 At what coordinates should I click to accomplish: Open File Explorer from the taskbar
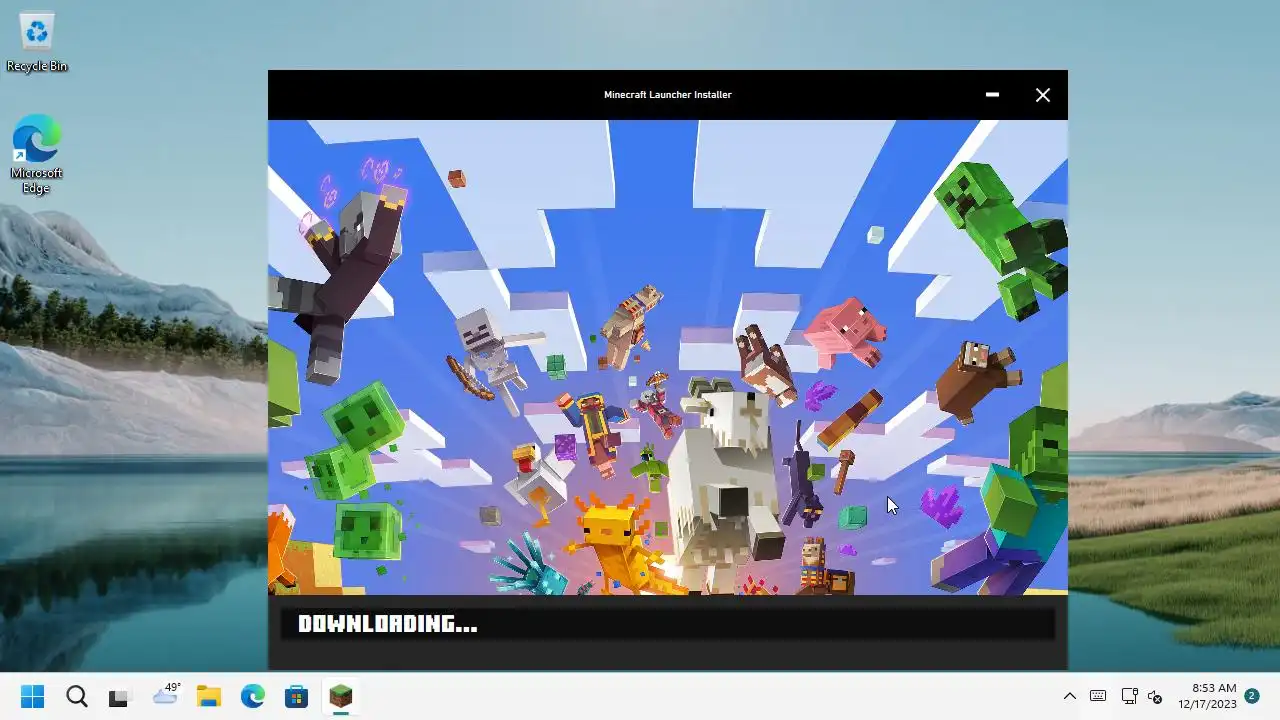click(x=208, y=696)
